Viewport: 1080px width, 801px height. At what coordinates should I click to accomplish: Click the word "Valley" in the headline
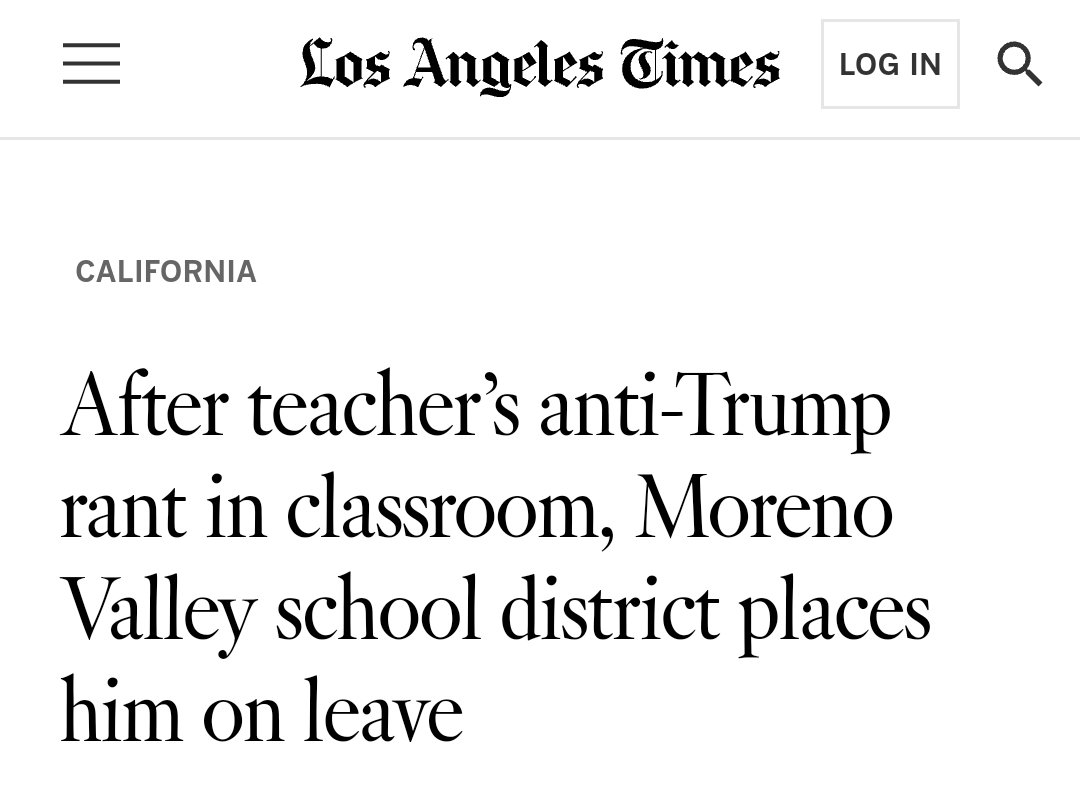[x=158, y=614]
